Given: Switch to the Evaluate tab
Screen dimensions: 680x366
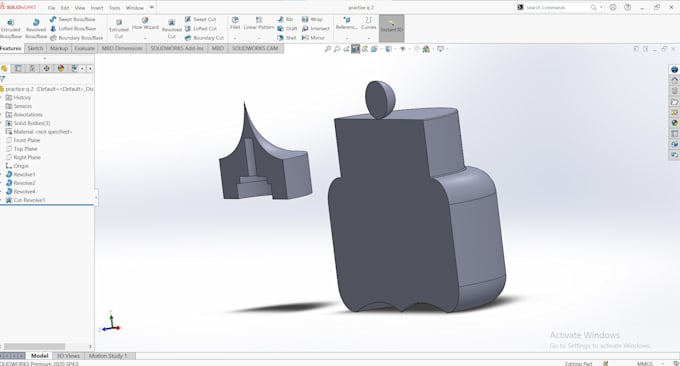Looking at the screenshot, I should click(84, 48).
